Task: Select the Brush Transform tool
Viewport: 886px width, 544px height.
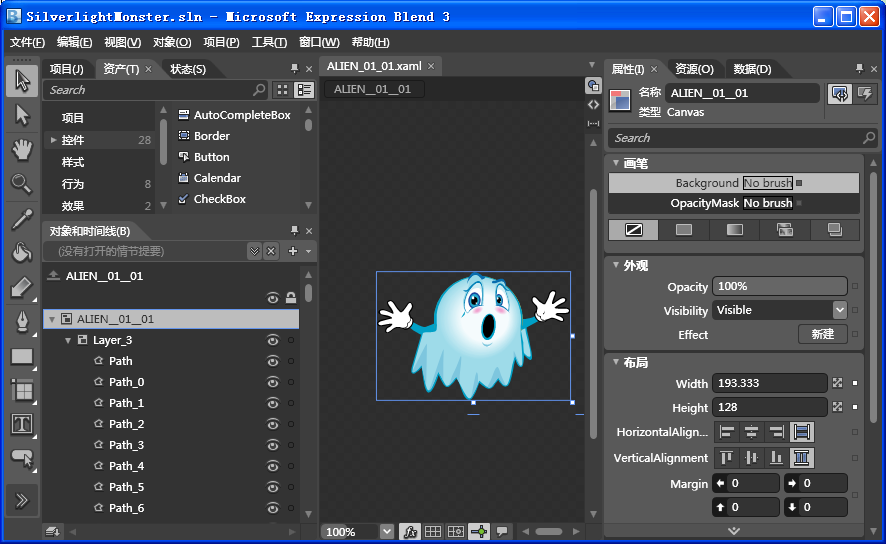Action: (22, 288)
